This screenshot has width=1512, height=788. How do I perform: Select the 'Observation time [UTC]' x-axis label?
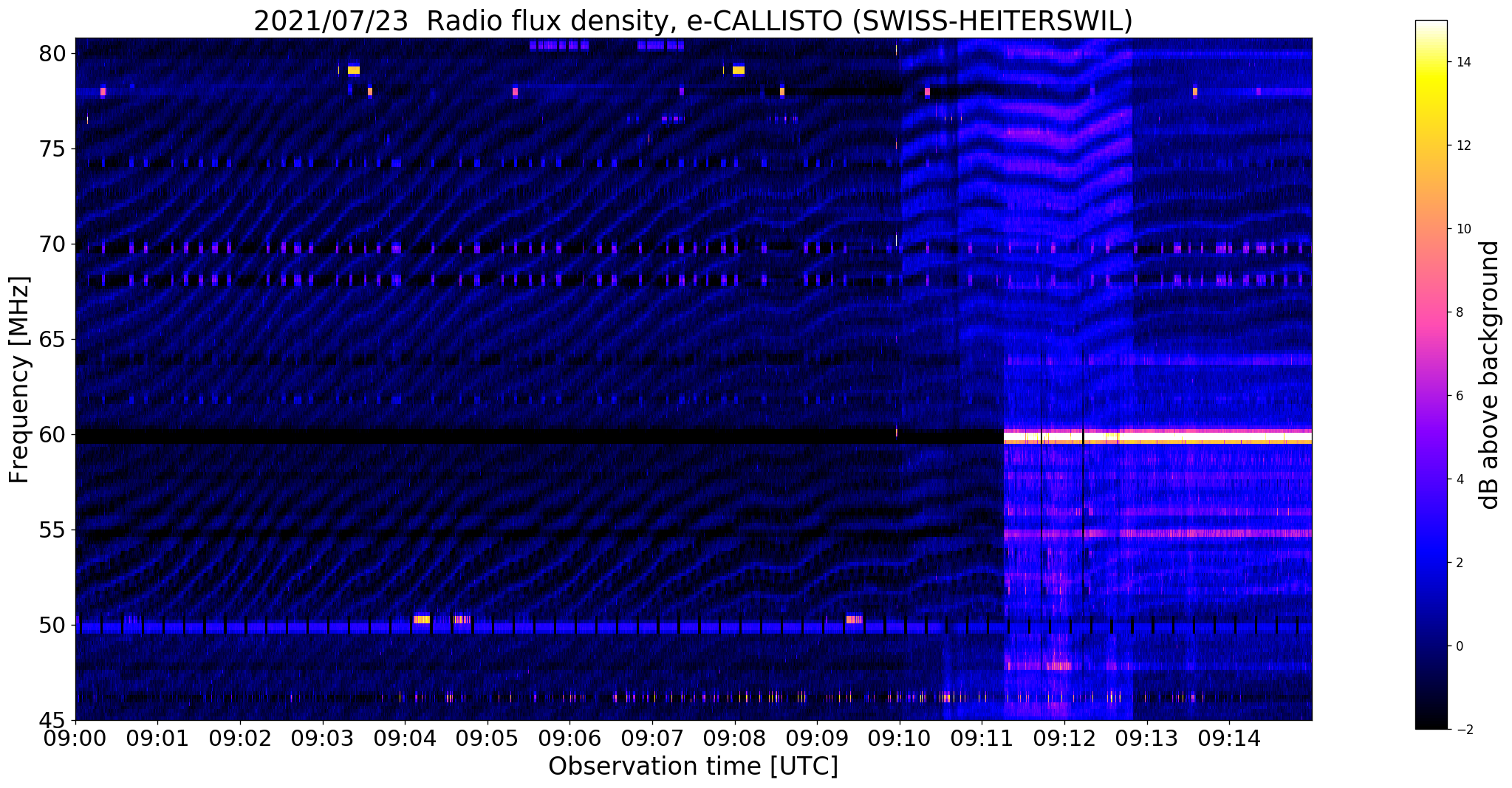693,767
